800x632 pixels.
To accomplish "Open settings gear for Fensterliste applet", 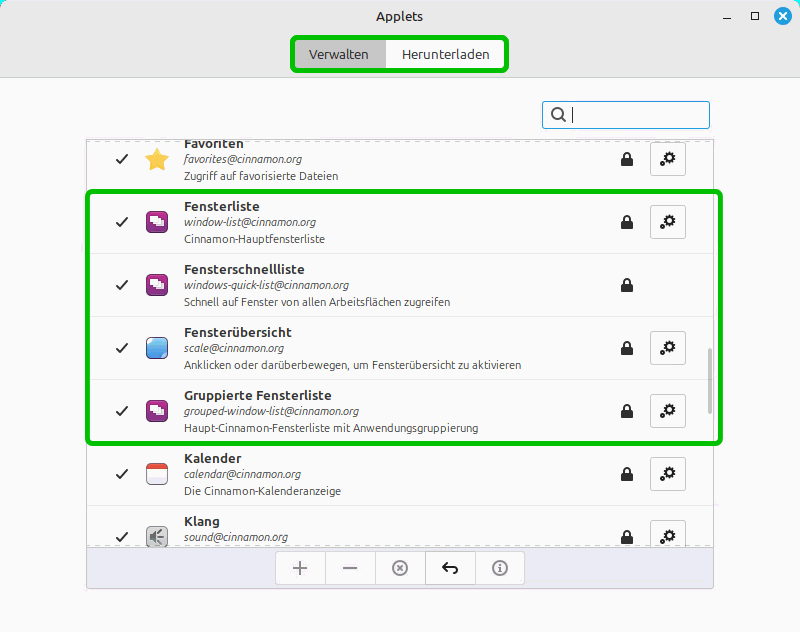I will [x=668, y=222].
